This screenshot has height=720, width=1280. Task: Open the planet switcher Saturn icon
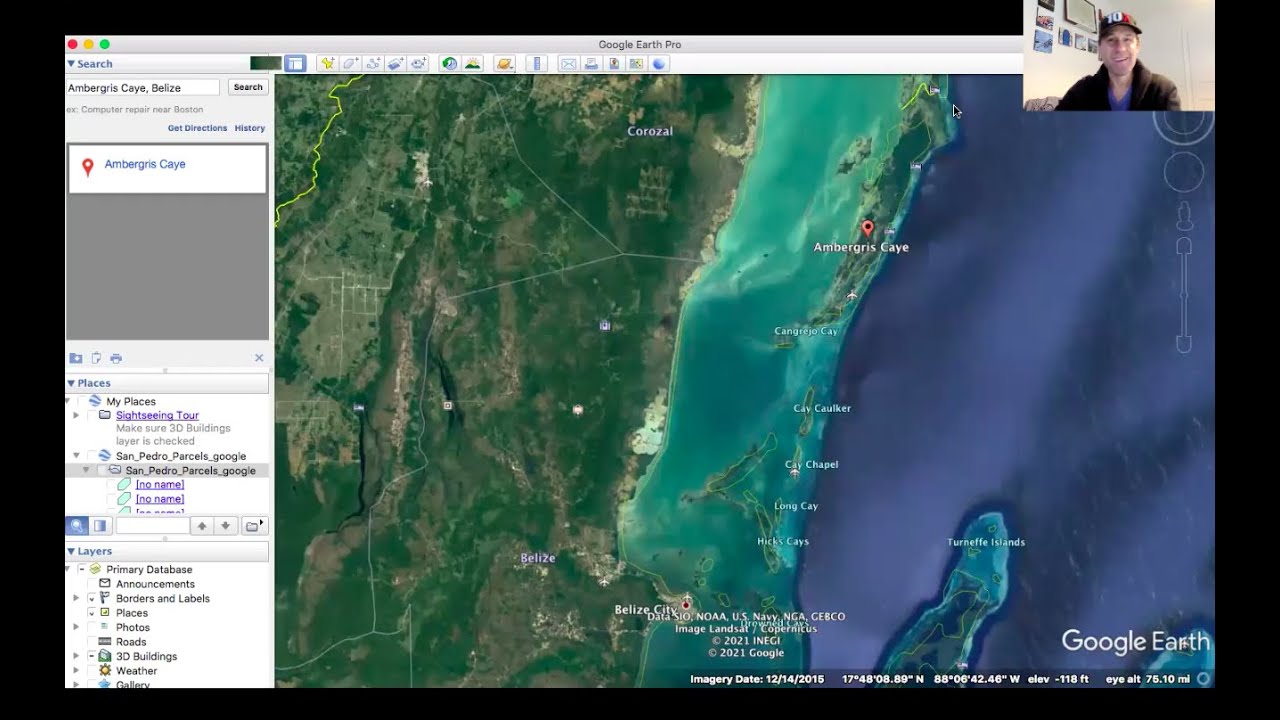pos(505,63)
